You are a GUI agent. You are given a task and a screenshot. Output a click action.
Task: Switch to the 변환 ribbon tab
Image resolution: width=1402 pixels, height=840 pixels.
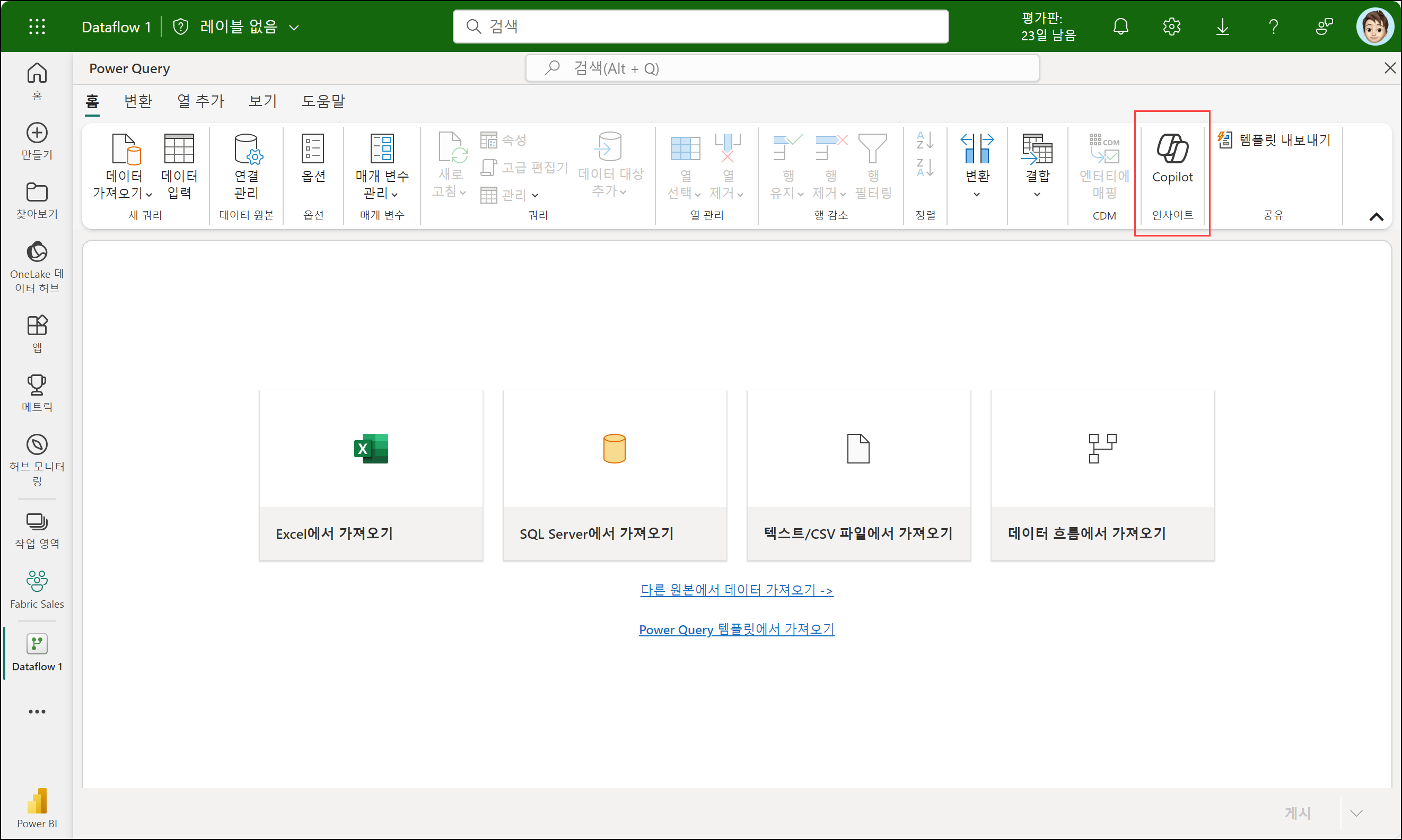[138, 101]
